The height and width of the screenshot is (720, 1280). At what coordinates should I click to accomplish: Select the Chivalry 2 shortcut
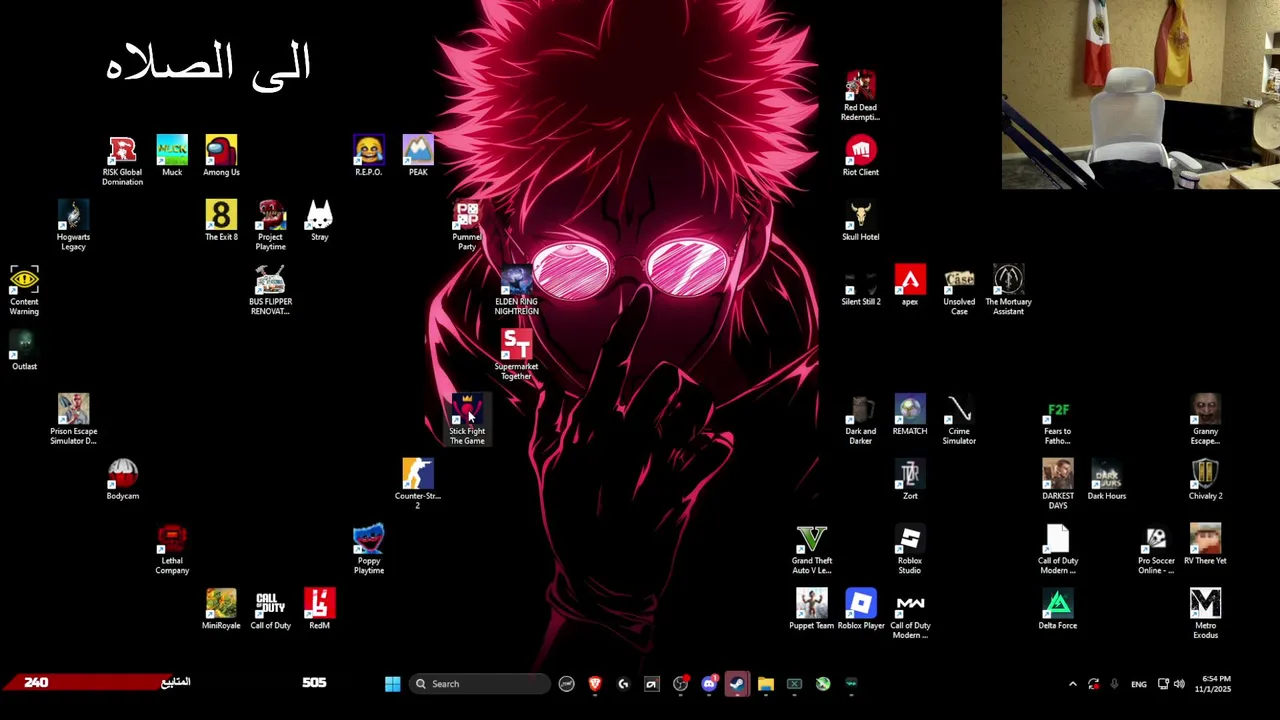[x=1205, y=480]
